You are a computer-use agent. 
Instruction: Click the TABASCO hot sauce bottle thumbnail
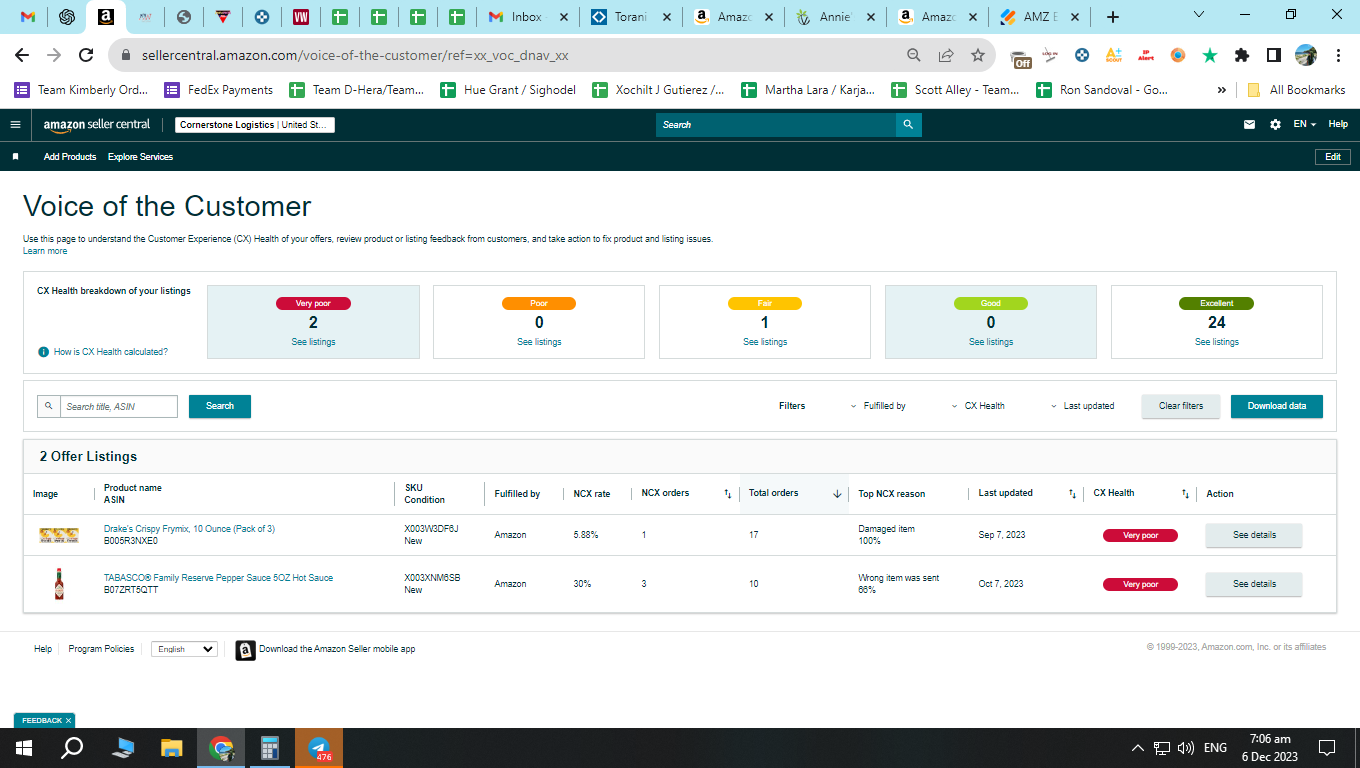[59, 584]
